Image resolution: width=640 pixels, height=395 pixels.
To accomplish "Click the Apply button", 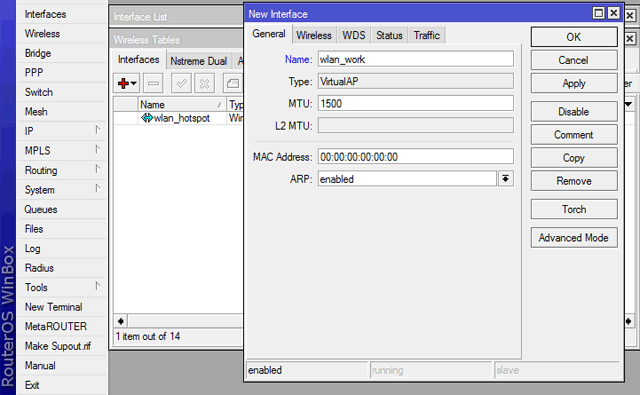I will pos(574,83).
